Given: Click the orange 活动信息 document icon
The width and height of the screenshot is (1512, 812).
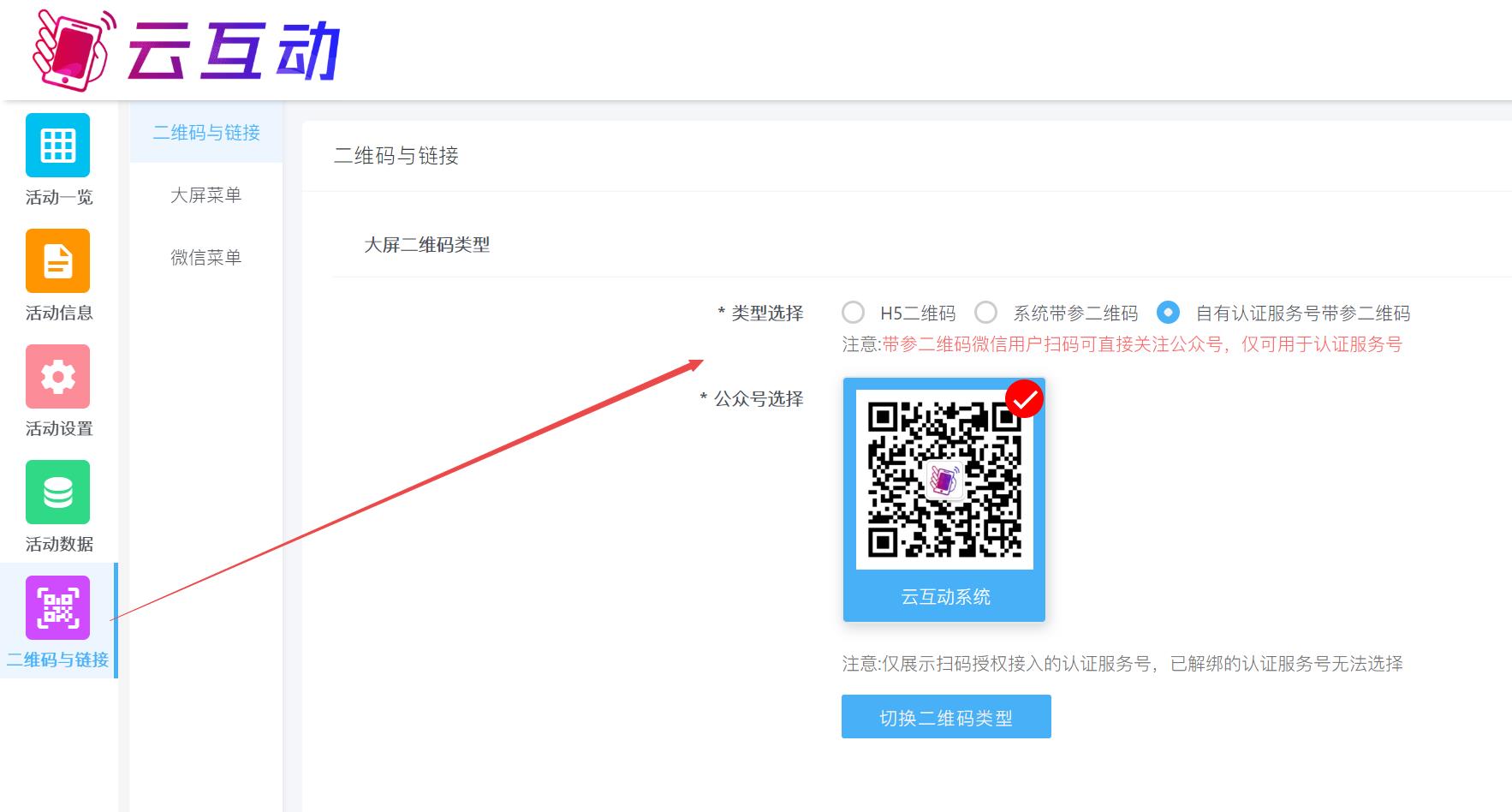Looking at the screenshot, I should tap(57, 260).
